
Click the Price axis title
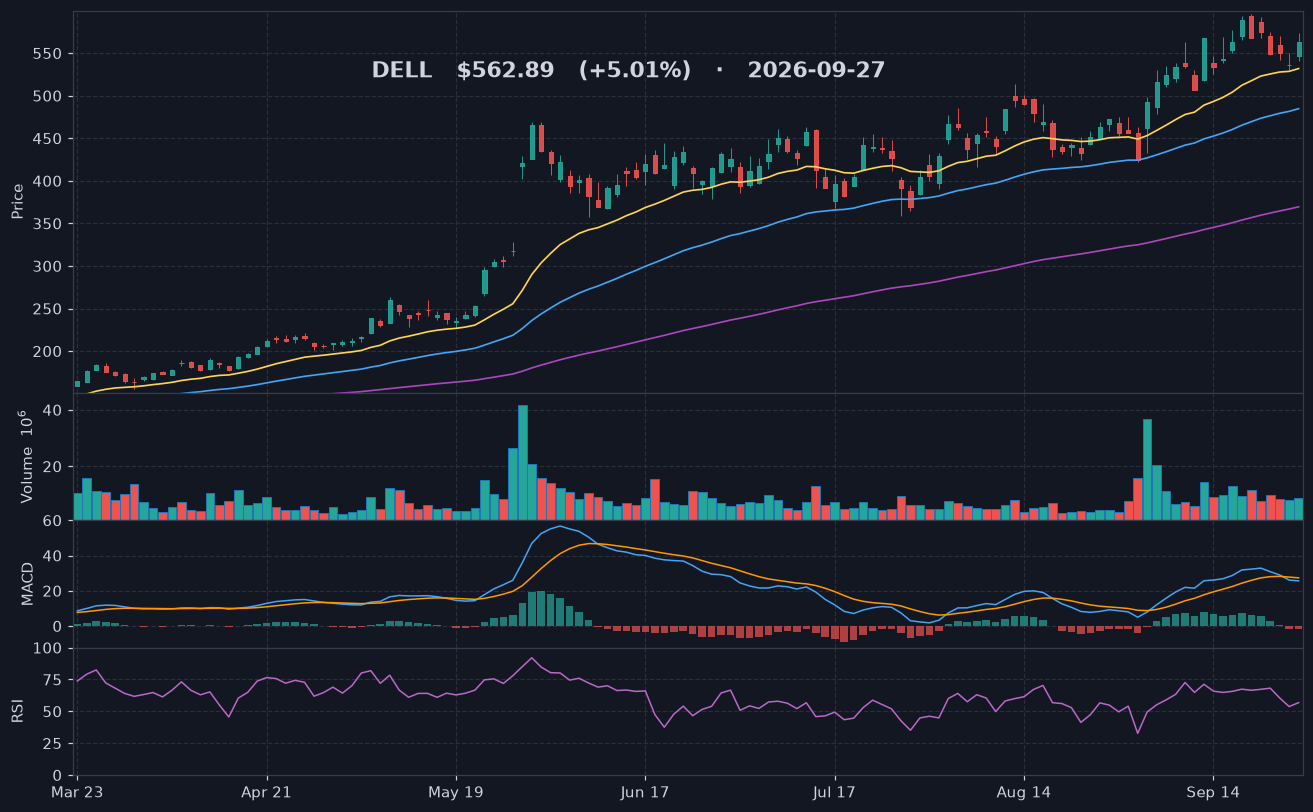coord(18,201)
